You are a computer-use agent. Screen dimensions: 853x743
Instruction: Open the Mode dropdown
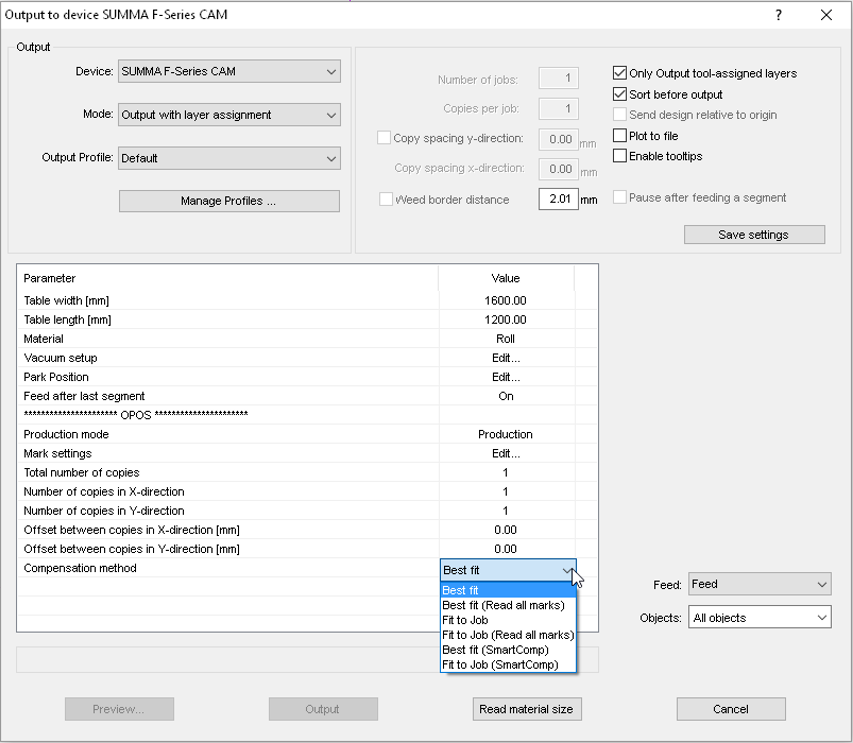pyautogui.click(x=229, y=115)
